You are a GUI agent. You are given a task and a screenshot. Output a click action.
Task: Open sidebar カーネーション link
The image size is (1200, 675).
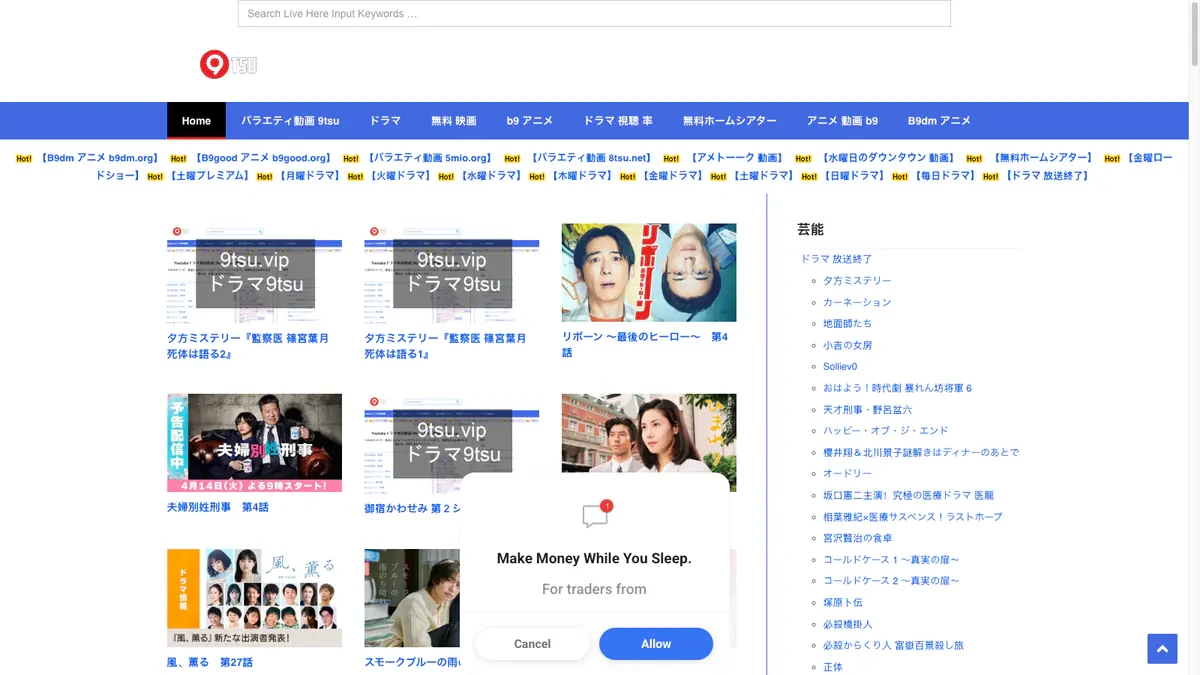coord(857,302)
